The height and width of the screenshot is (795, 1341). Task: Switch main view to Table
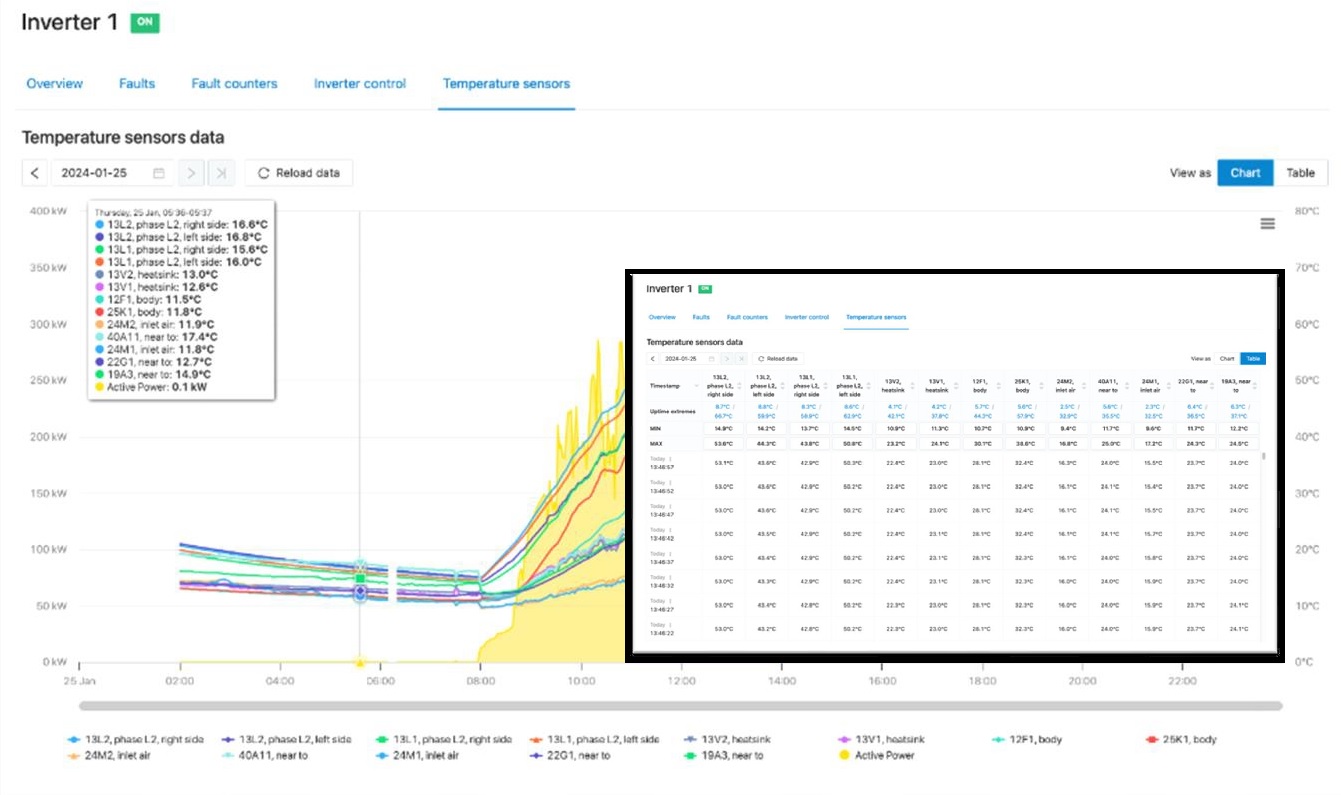point(1300,173)
